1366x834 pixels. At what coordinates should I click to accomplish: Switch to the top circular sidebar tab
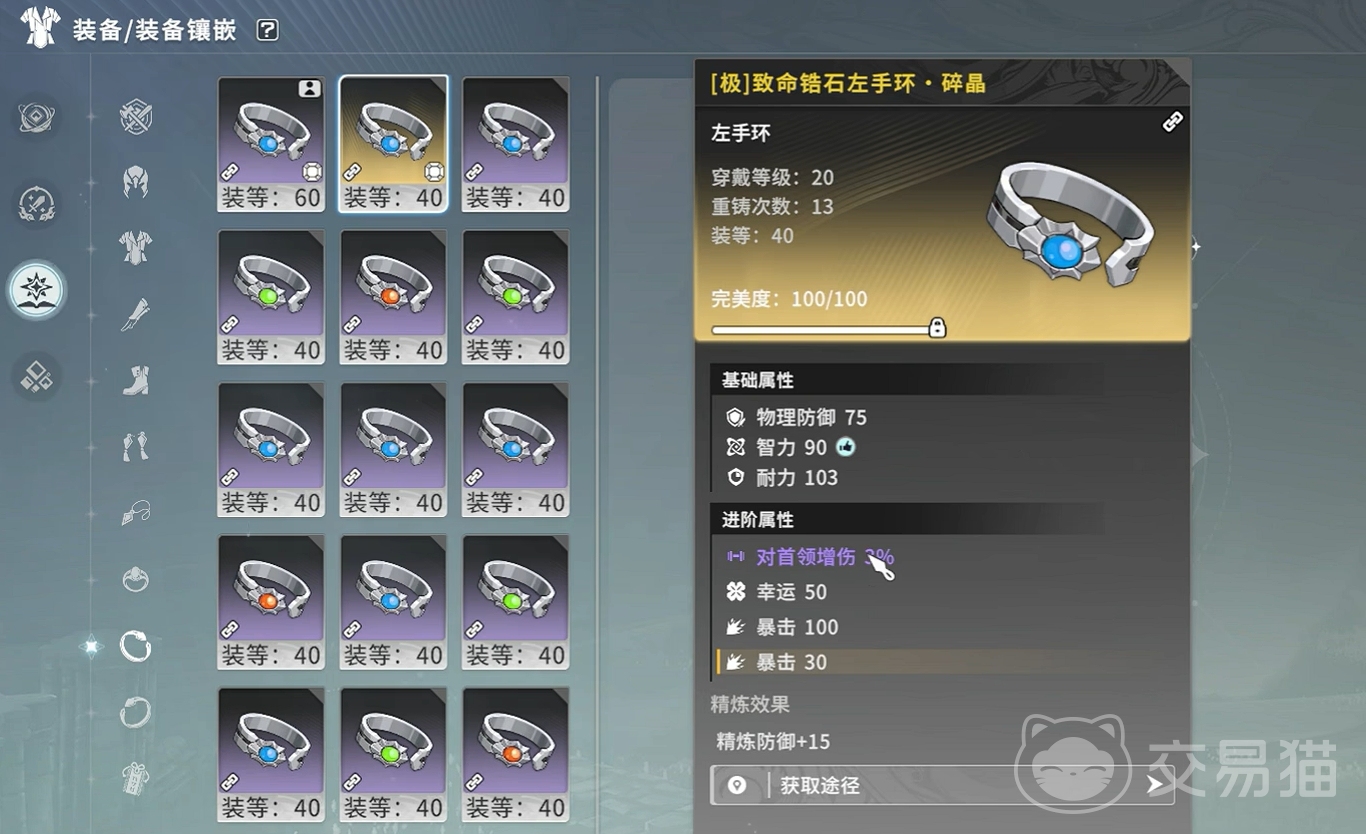tap(37, 117)
